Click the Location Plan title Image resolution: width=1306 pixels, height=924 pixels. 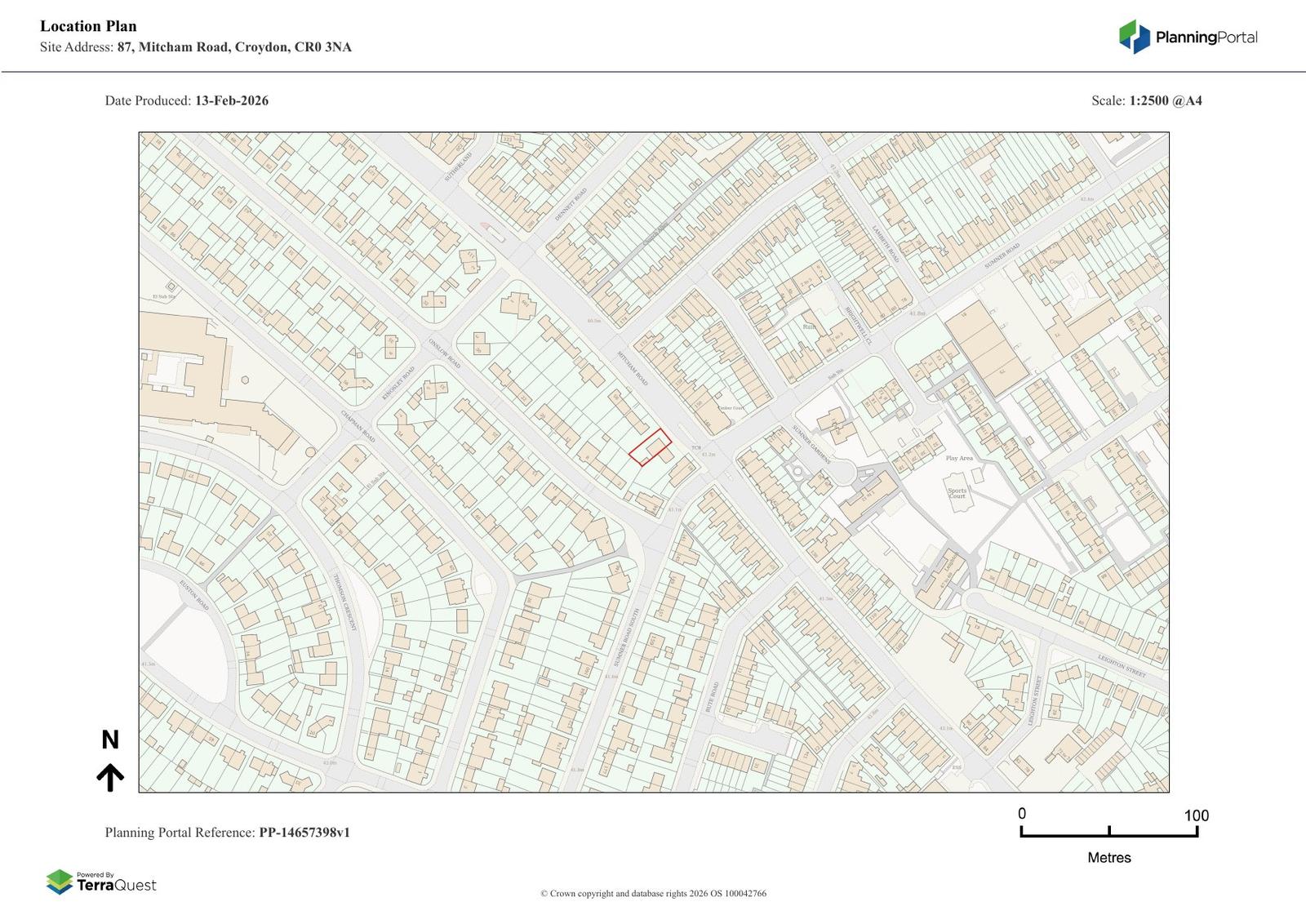(x=88, y=26)
